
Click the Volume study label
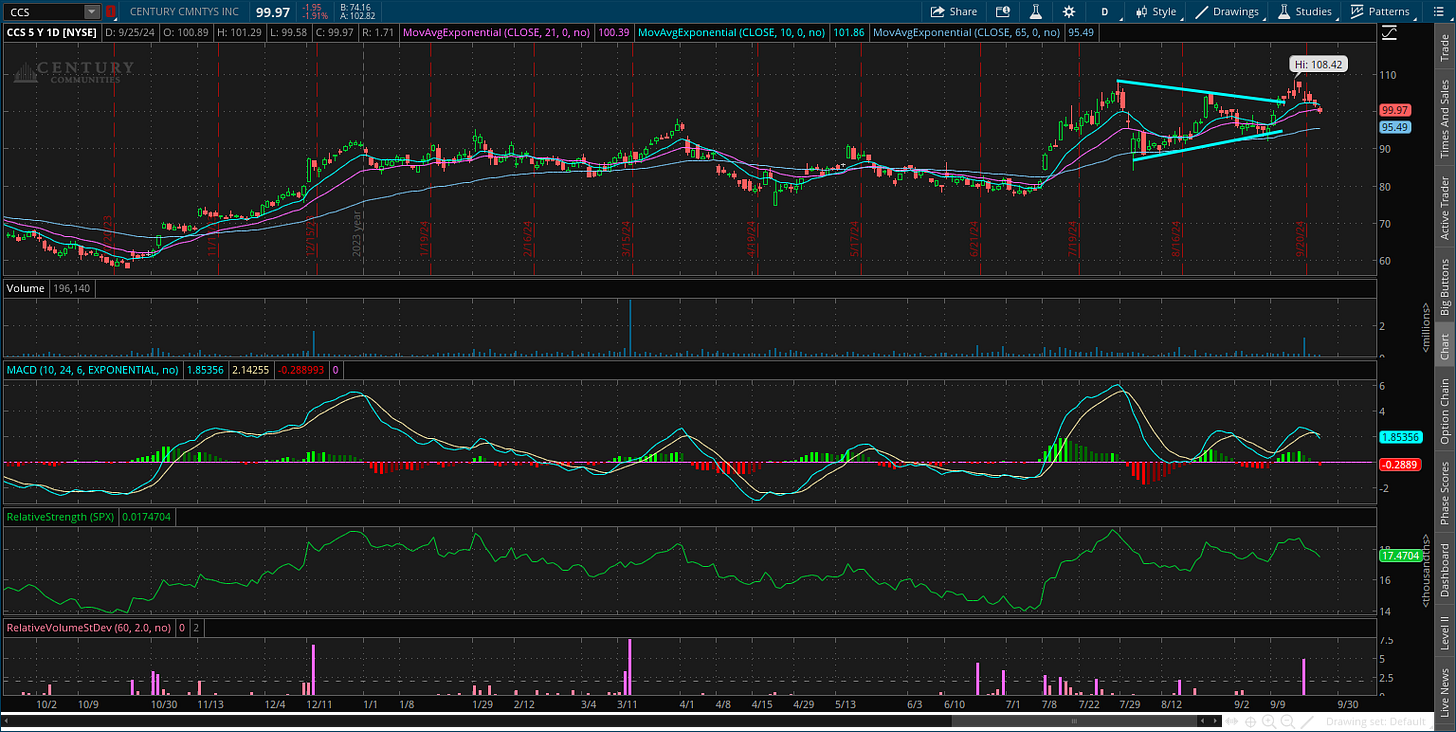click(x=26, y=288)
